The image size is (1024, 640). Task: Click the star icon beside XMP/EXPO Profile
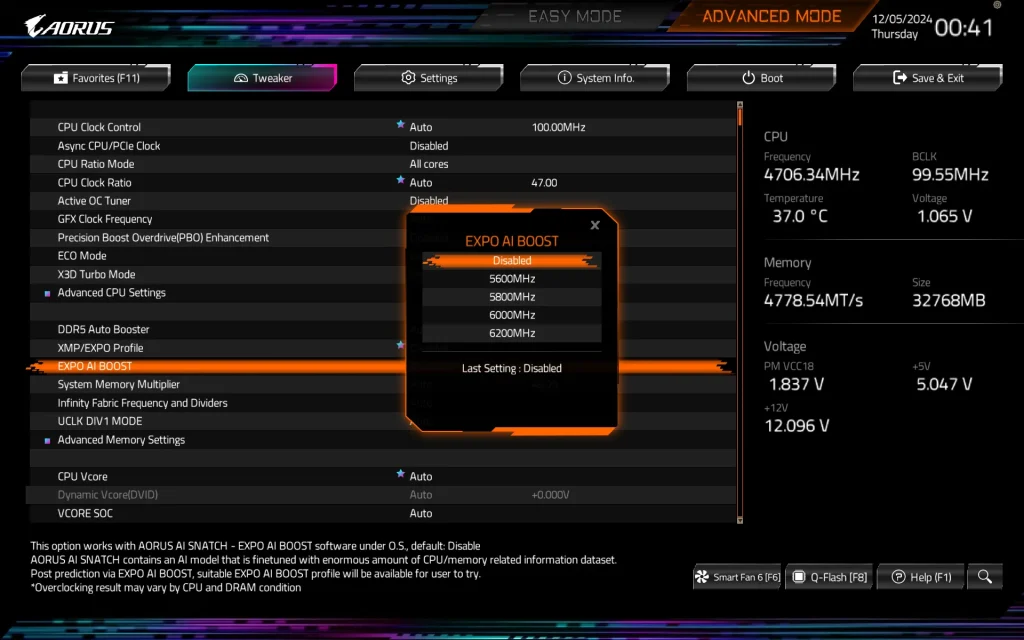(400, 344)
